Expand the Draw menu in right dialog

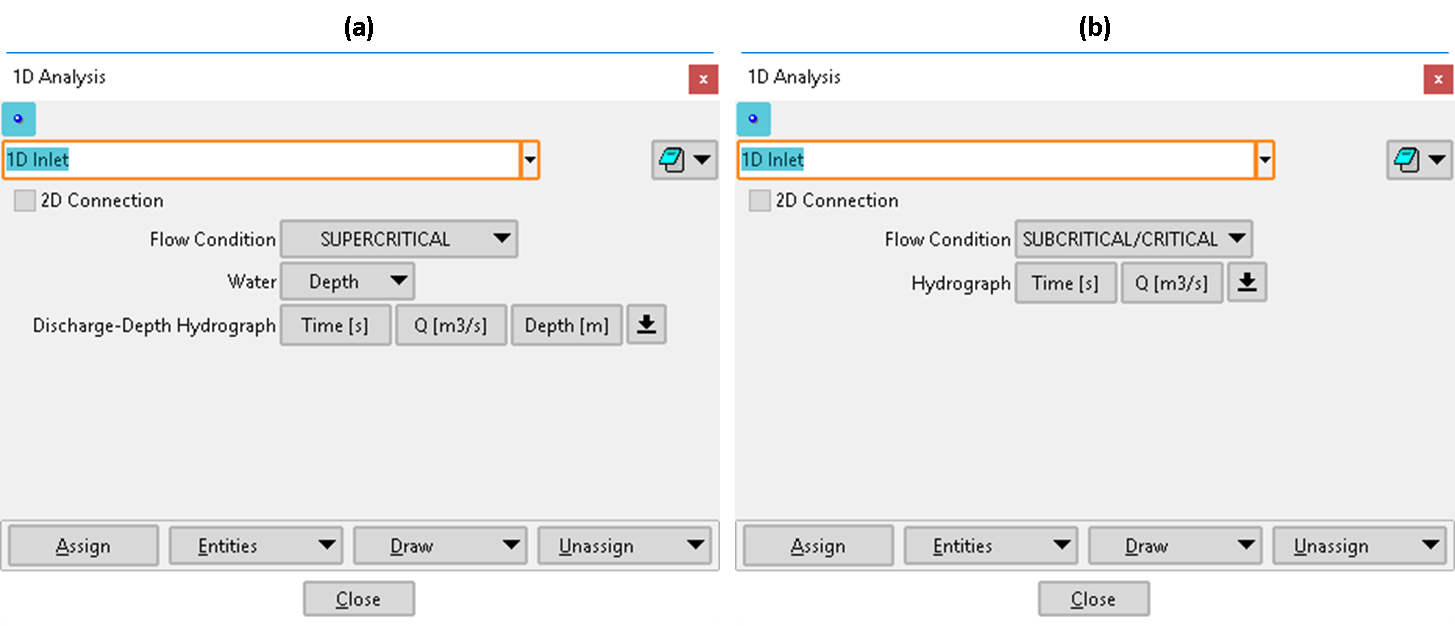[x=1175, y=546]
